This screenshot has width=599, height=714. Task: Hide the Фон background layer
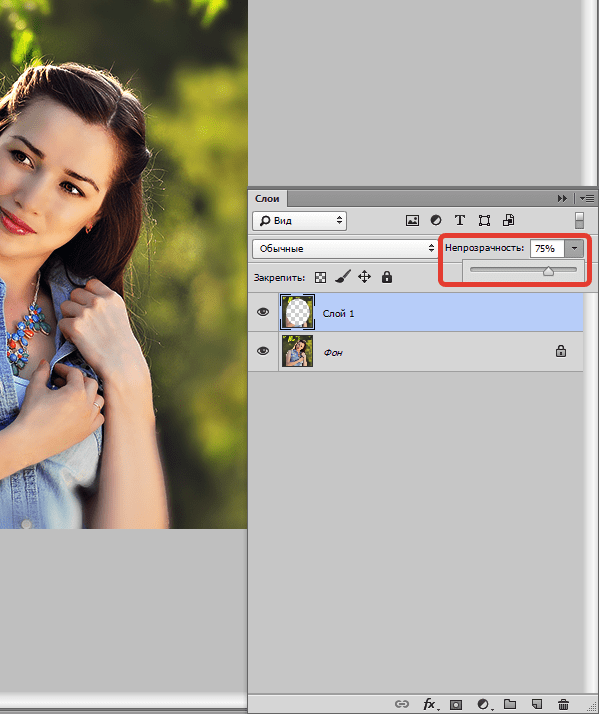pos(263,351)
